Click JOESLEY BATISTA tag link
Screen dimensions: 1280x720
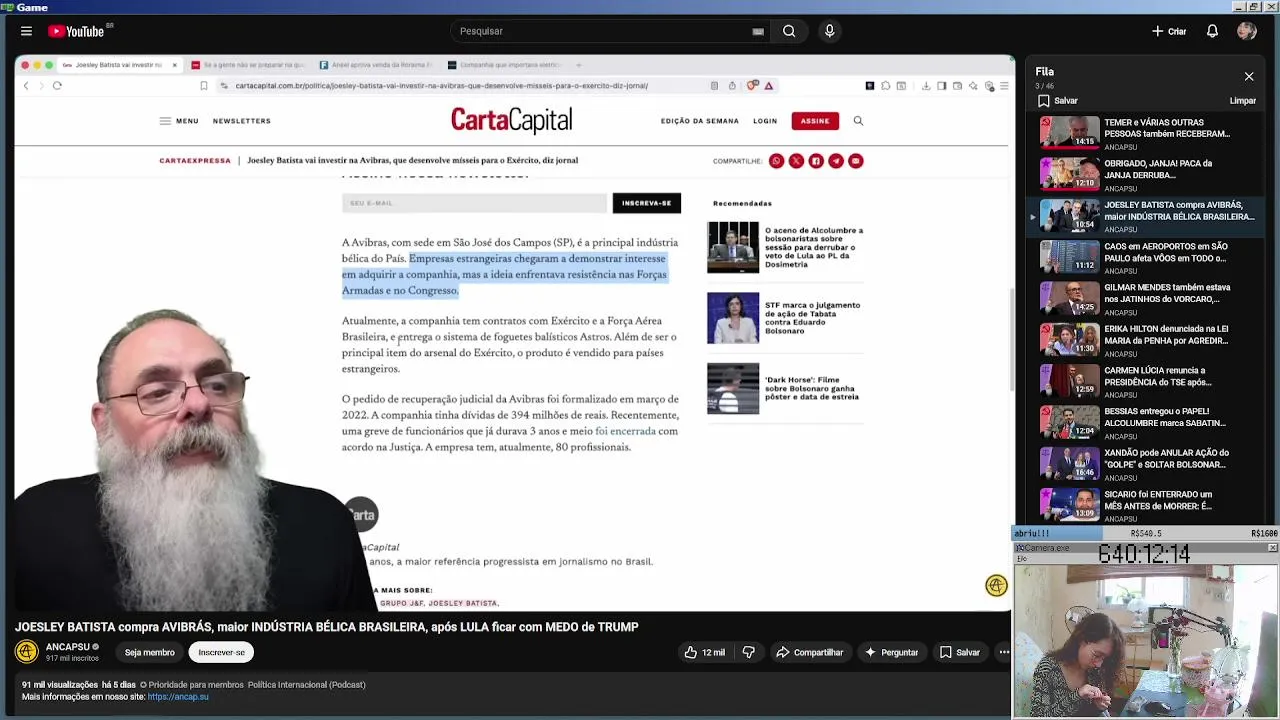(x=463, y=604)
